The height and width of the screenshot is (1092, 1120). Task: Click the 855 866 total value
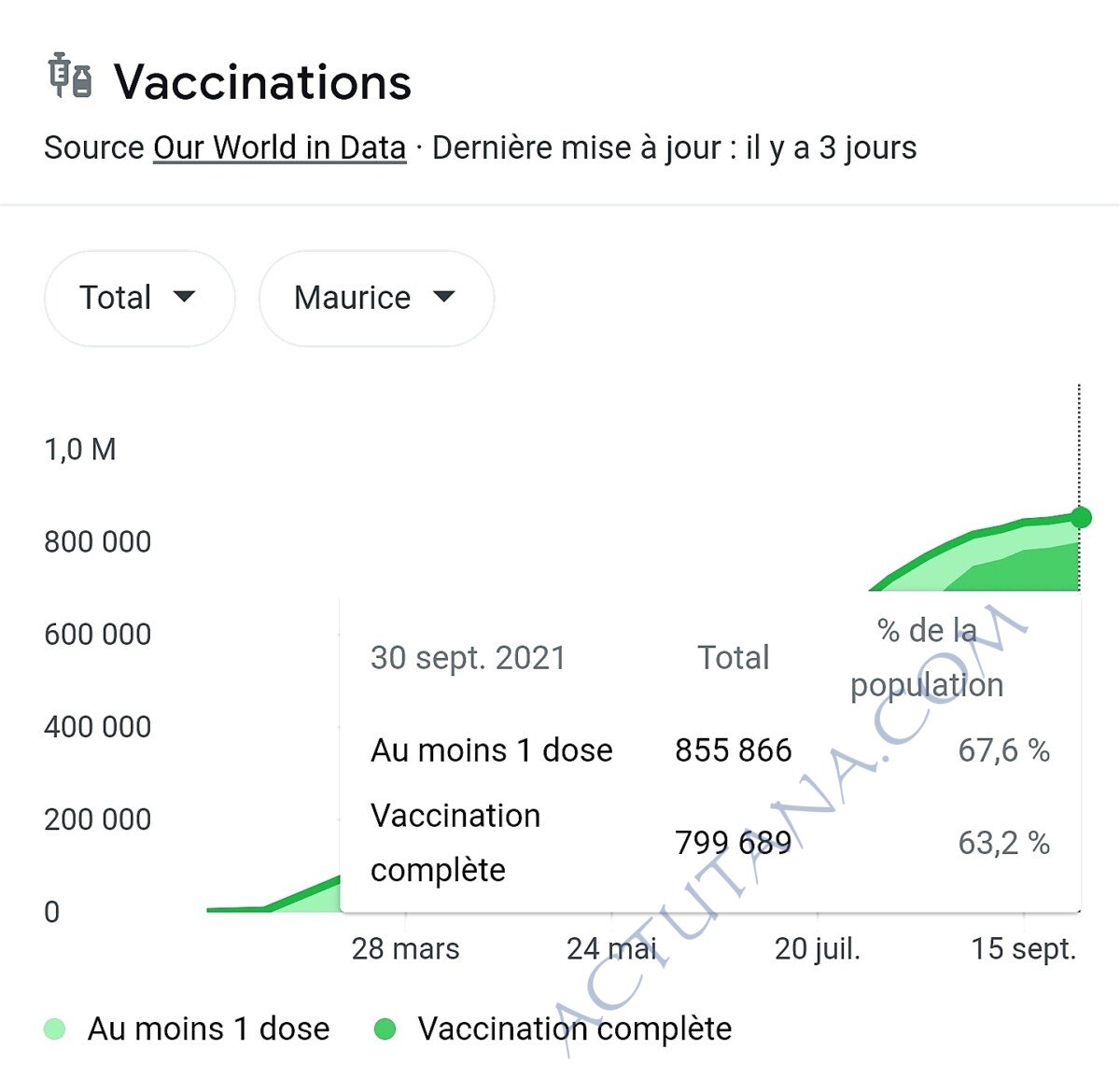pos(734,749)
